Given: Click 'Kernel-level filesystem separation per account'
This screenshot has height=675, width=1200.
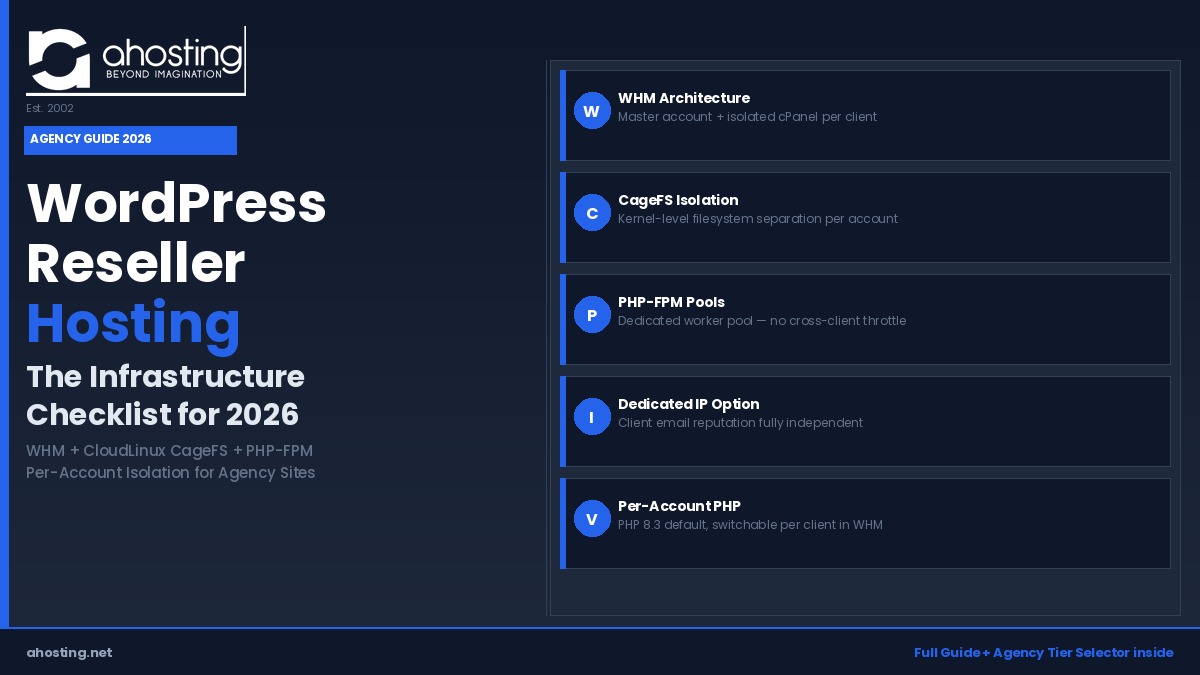Looking at the screenshot, I should pos(758,219).
